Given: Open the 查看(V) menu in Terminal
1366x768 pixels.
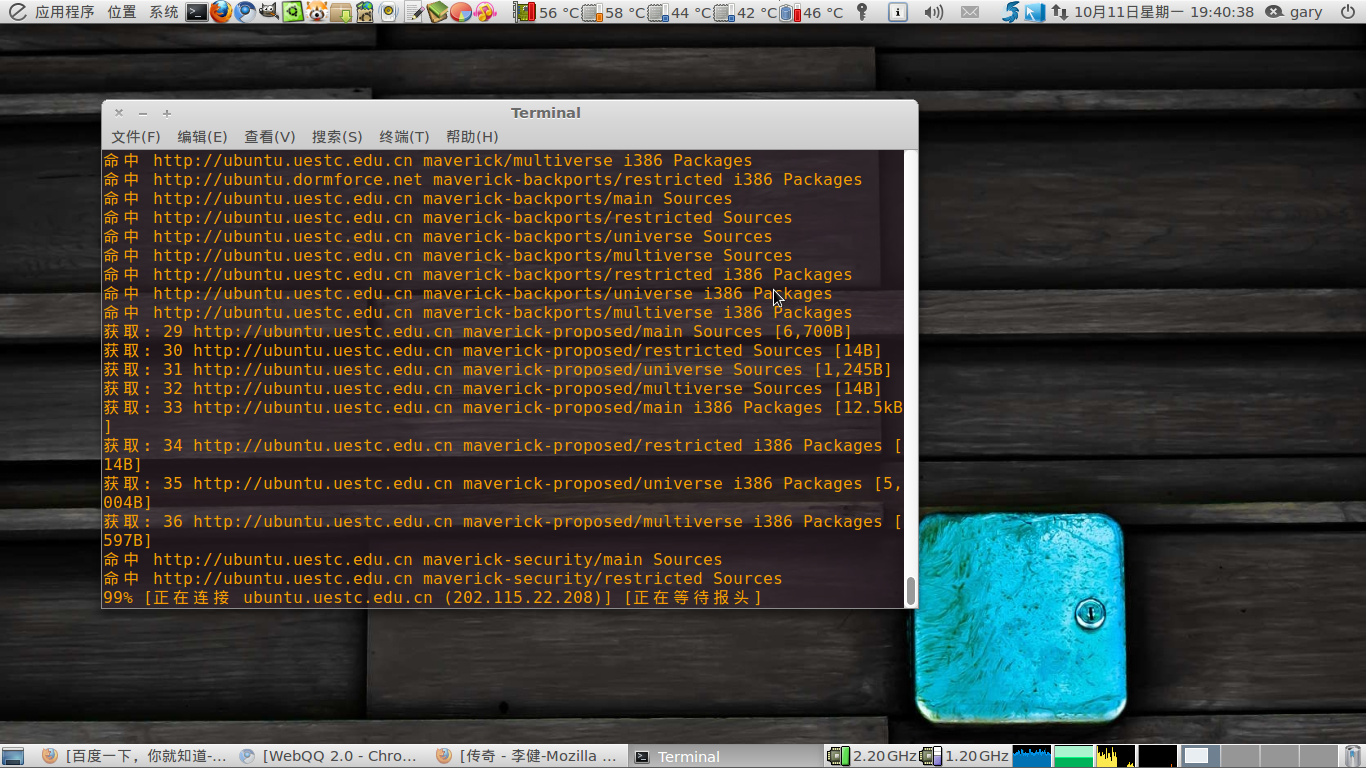Looking at the screenshot, I should pos(270,137).
